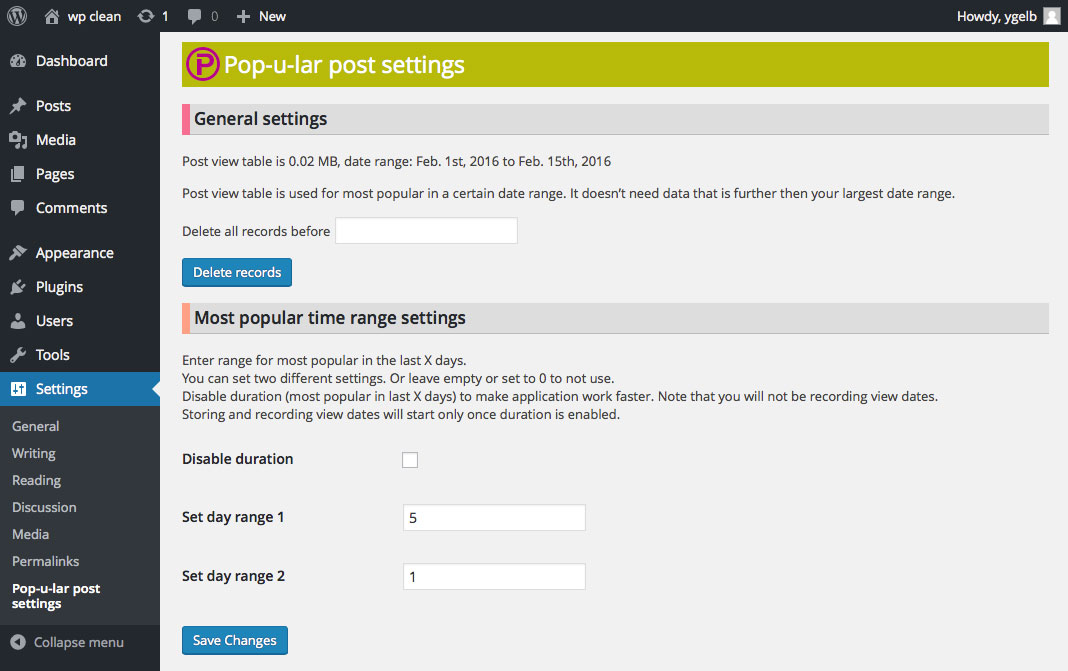Select the Settings menu label

click(x=61, y=389)
